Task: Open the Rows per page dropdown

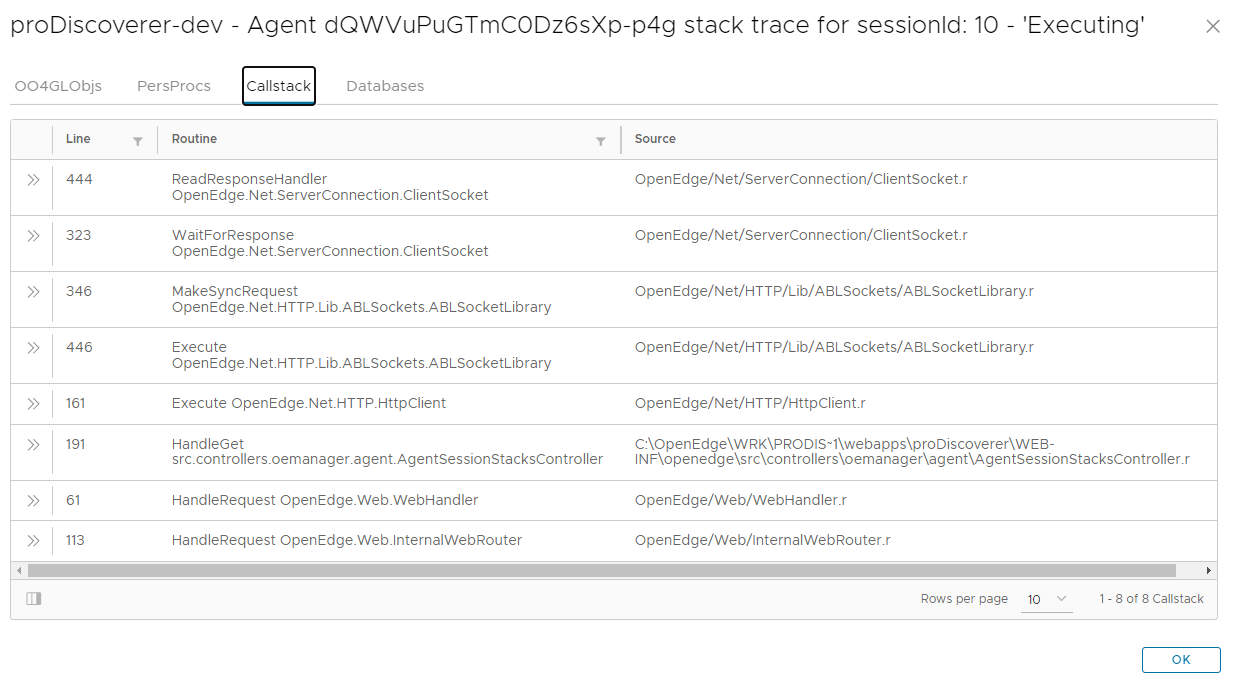Action: pyautogui.click(x=1046, y=599)
